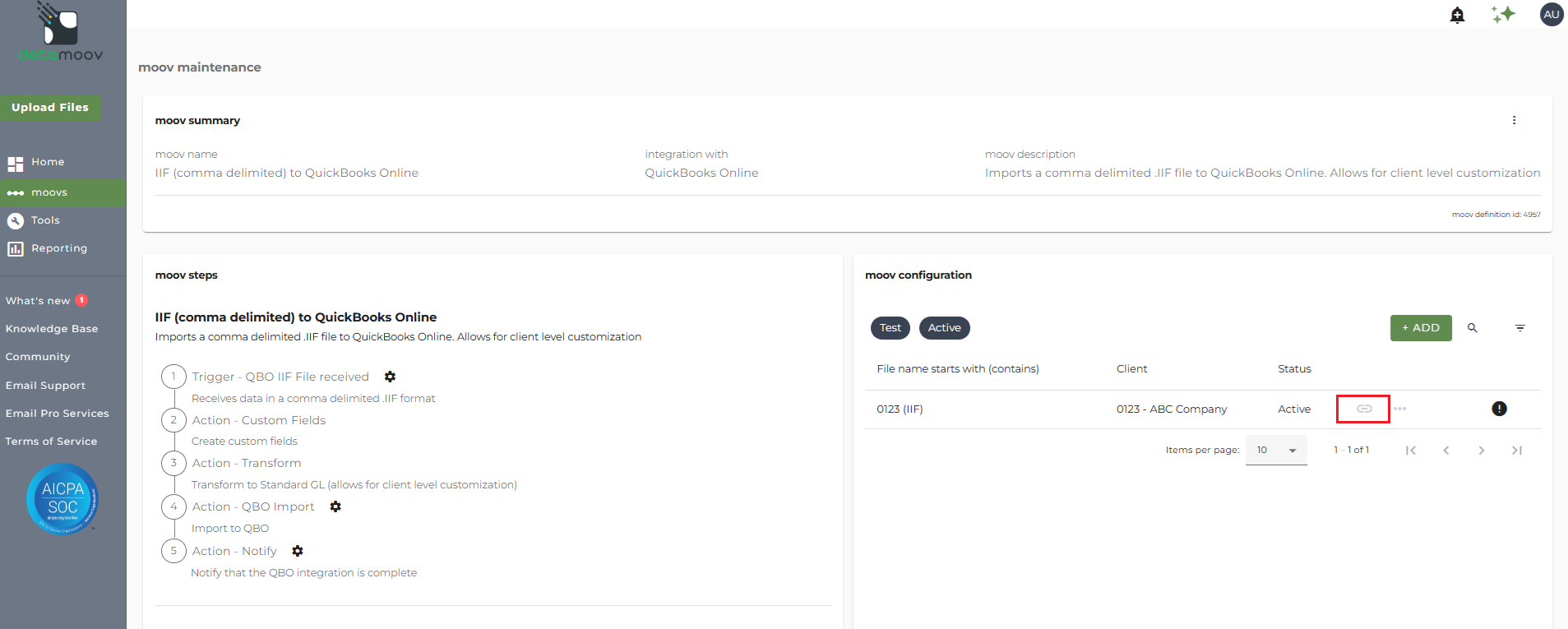Click the link icon for 0123 (IIF) row
This screenshot has width=1568, height=629.
[x=1364, y=409]
